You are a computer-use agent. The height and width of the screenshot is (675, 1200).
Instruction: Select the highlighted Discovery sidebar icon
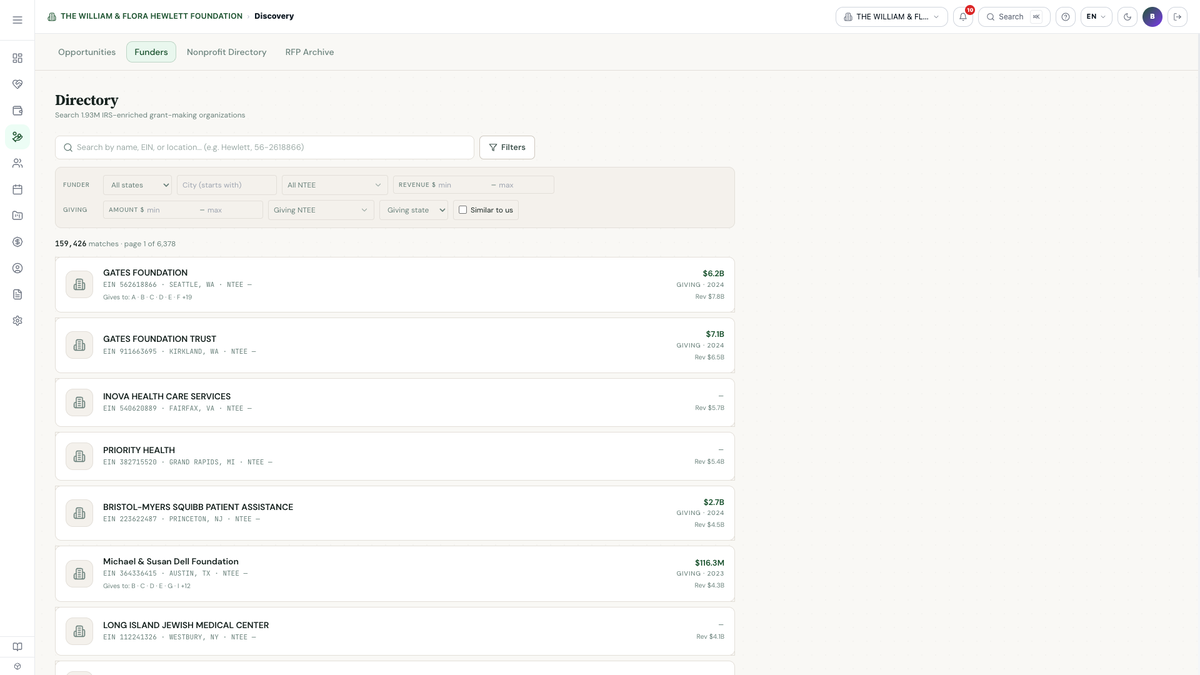coord(17,137)
